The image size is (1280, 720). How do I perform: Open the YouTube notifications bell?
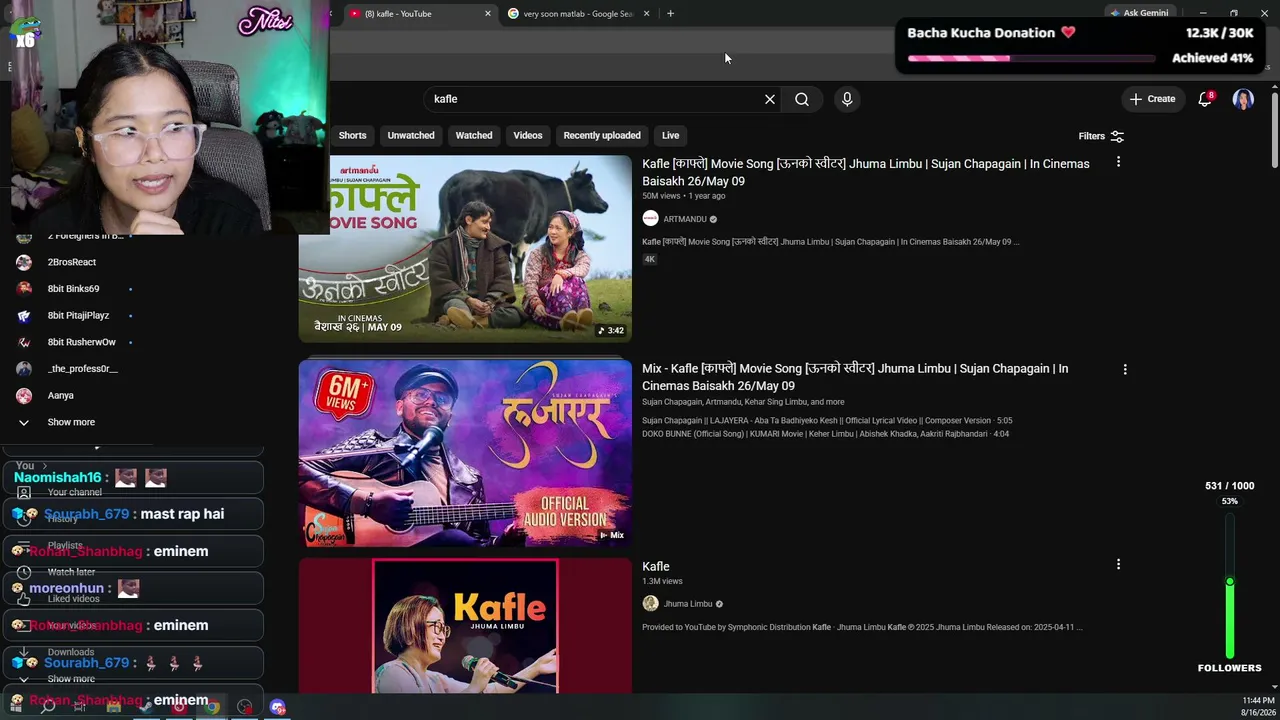pyautogui.click(x=1205, y=99)
